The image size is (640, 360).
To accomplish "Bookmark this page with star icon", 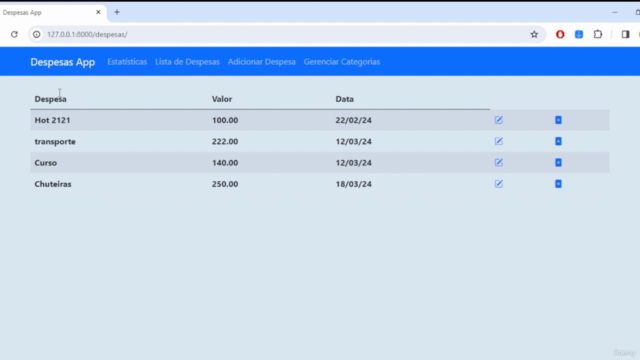I will click(x=534, y=34).
